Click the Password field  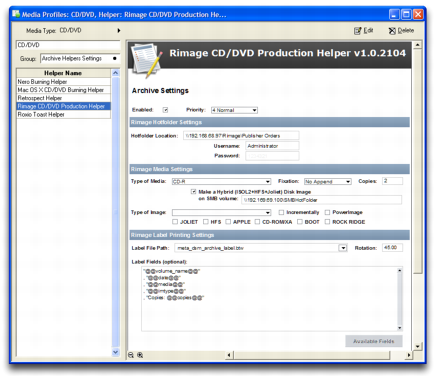(x=272, y=156)
